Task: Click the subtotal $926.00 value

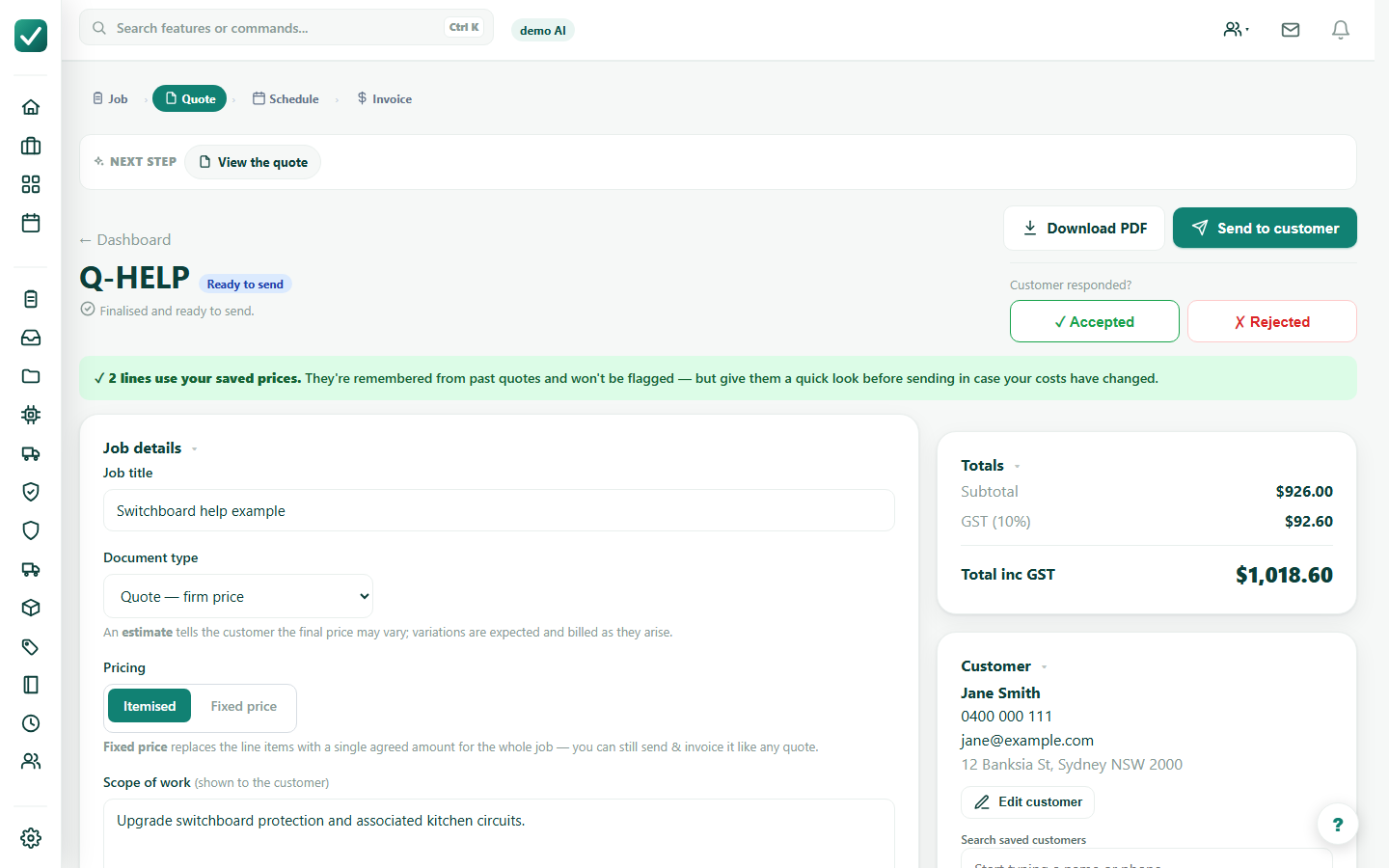Action: click(1304, 491)
